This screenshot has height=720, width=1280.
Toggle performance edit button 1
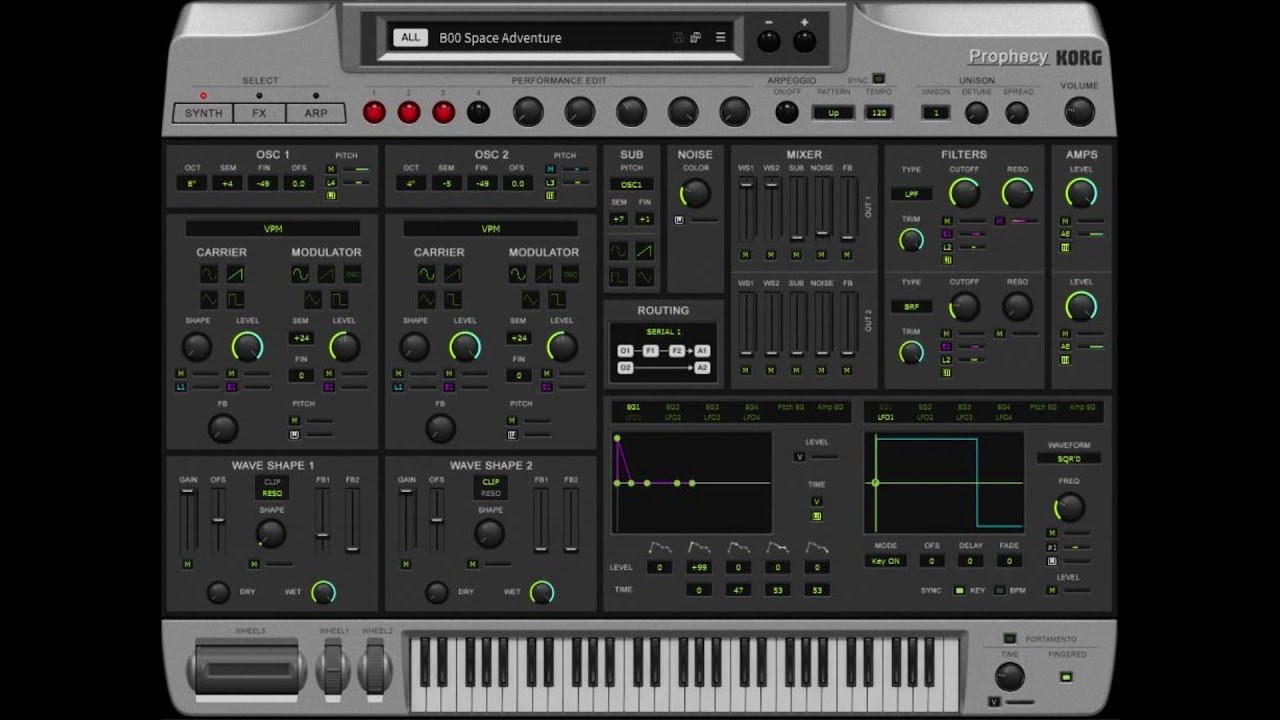tap(374, 112)
